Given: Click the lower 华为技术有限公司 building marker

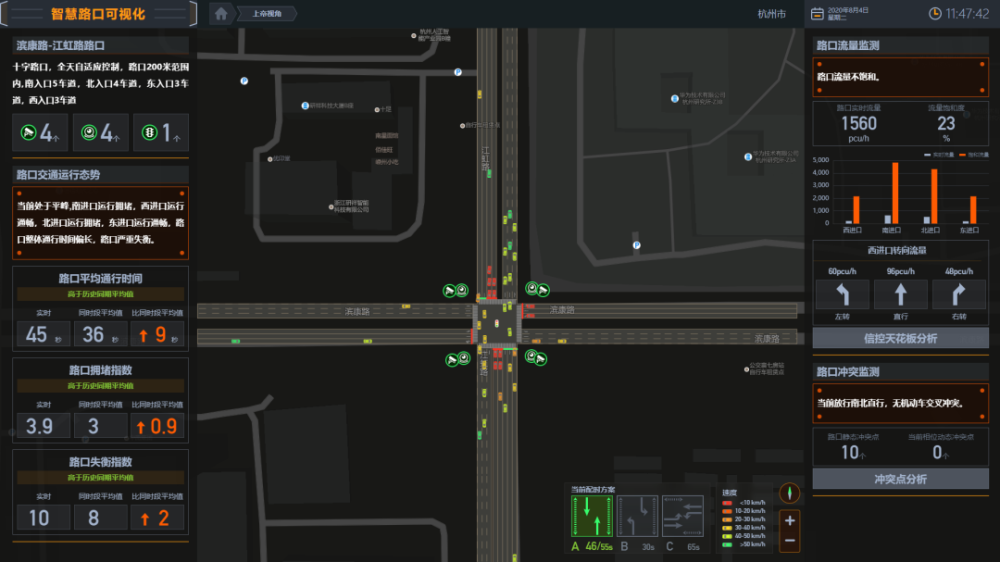Looking at the screenshot, I should 748,157.
